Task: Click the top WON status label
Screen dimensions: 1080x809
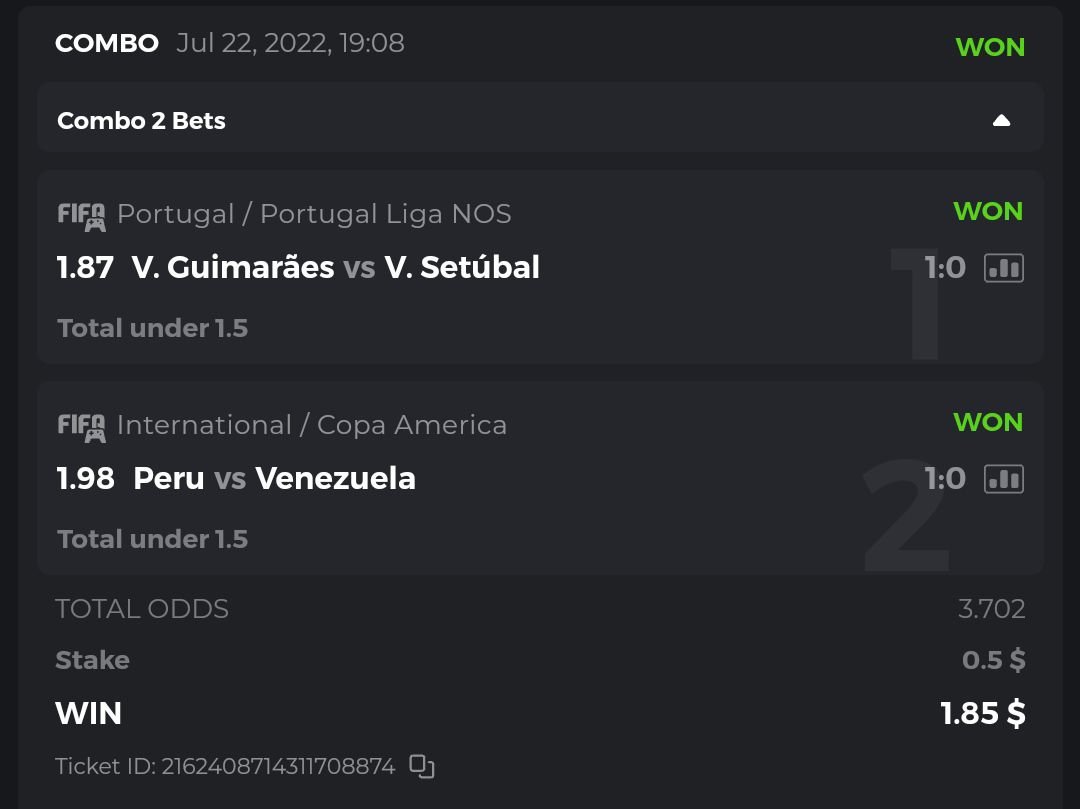Action: pyautogui.click(x=990, y=47)
